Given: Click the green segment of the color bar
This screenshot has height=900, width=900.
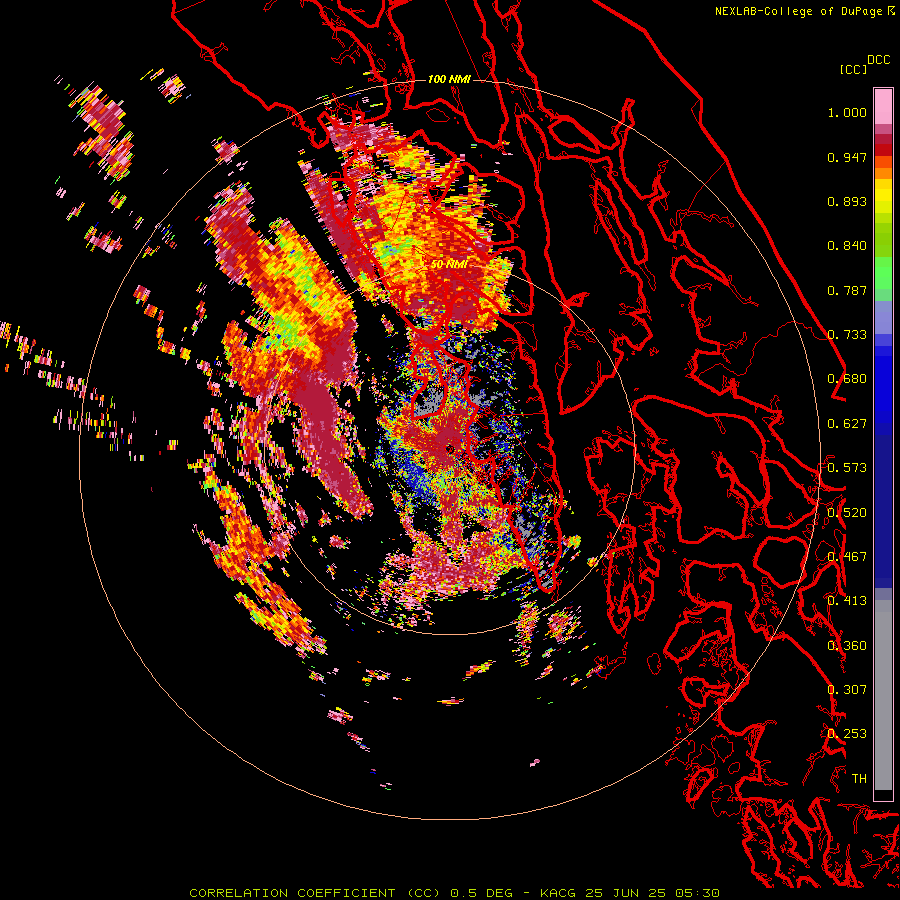Looking at the screenshot, I should click(x=883, y=273).
